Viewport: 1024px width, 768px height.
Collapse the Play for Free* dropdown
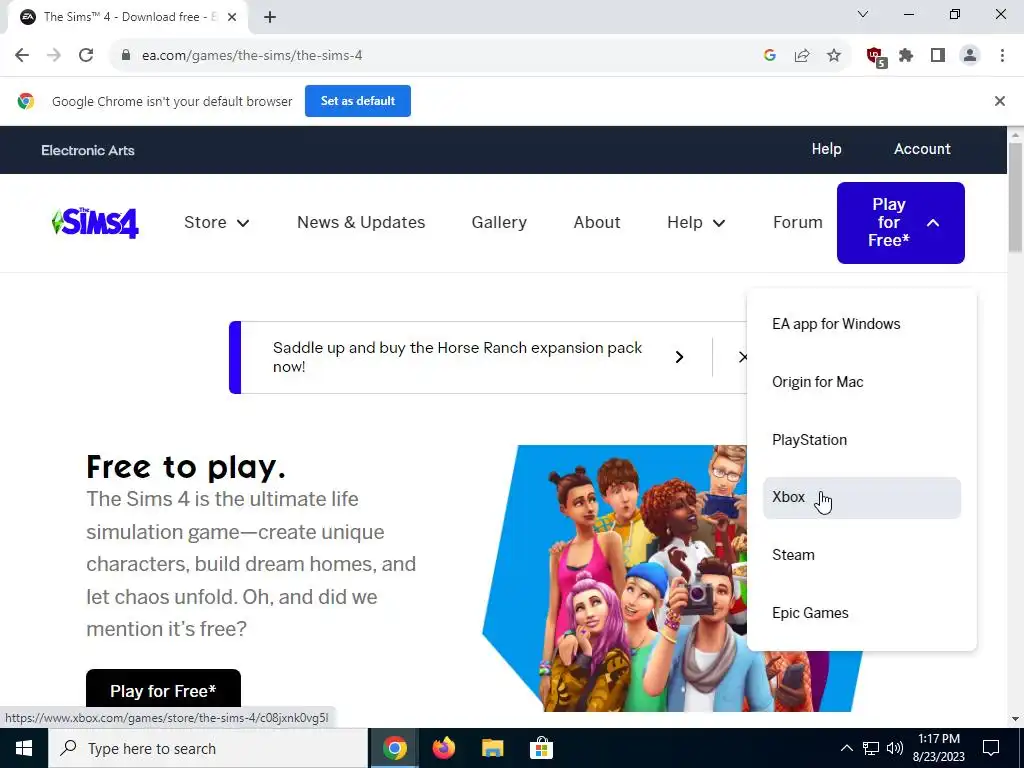pyautogui.click(x=901, y=223)
